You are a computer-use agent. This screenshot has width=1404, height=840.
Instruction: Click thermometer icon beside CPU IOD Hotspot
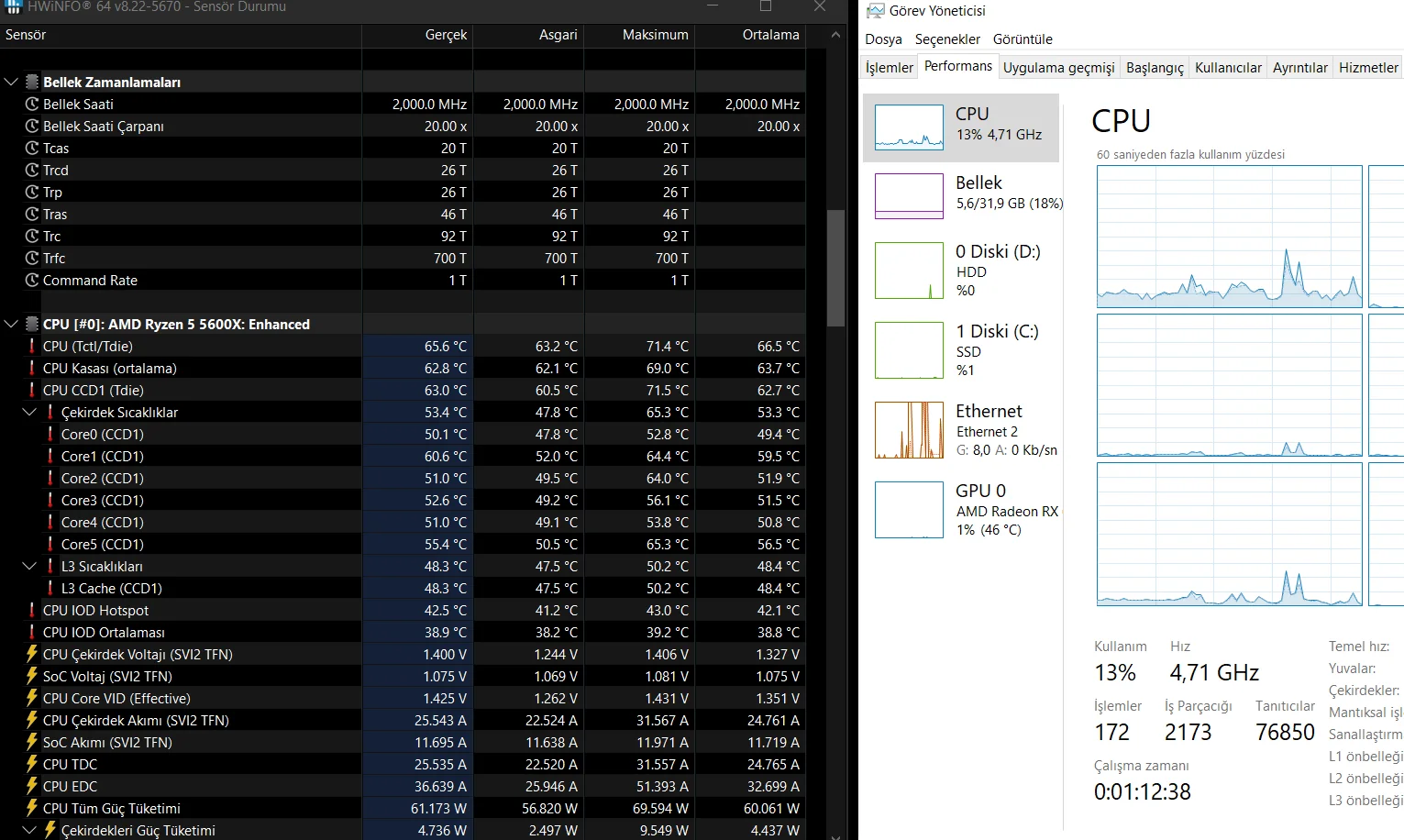[x=32, y=611]
